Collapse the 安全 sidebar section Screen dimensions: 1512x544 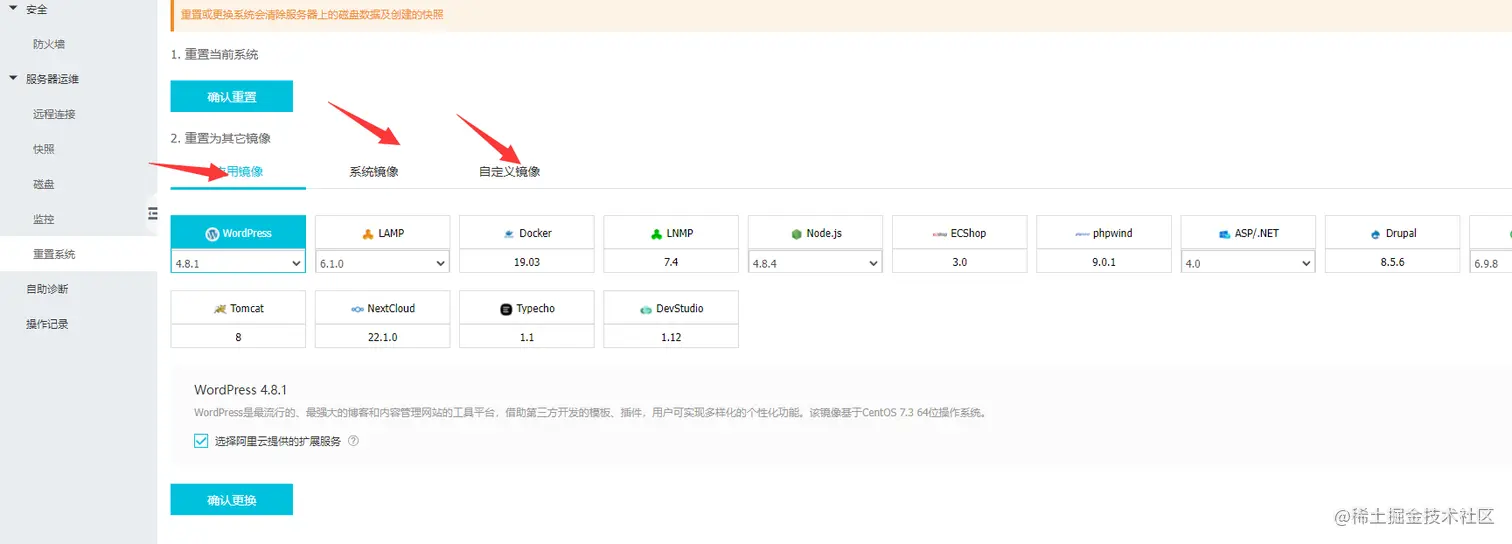(13, 9)
